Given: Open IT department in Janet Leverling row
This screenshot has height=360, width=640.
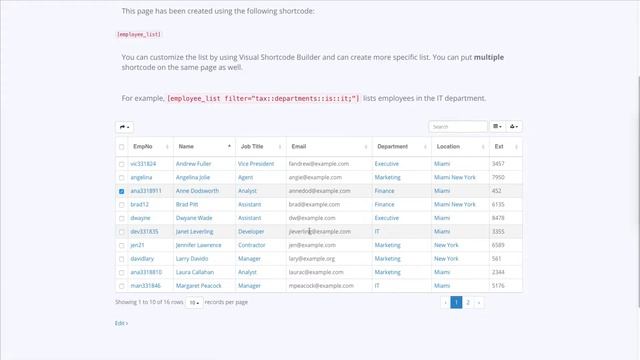Looking at the screenshot, I should pyautogui.click(x=377, y=231).
